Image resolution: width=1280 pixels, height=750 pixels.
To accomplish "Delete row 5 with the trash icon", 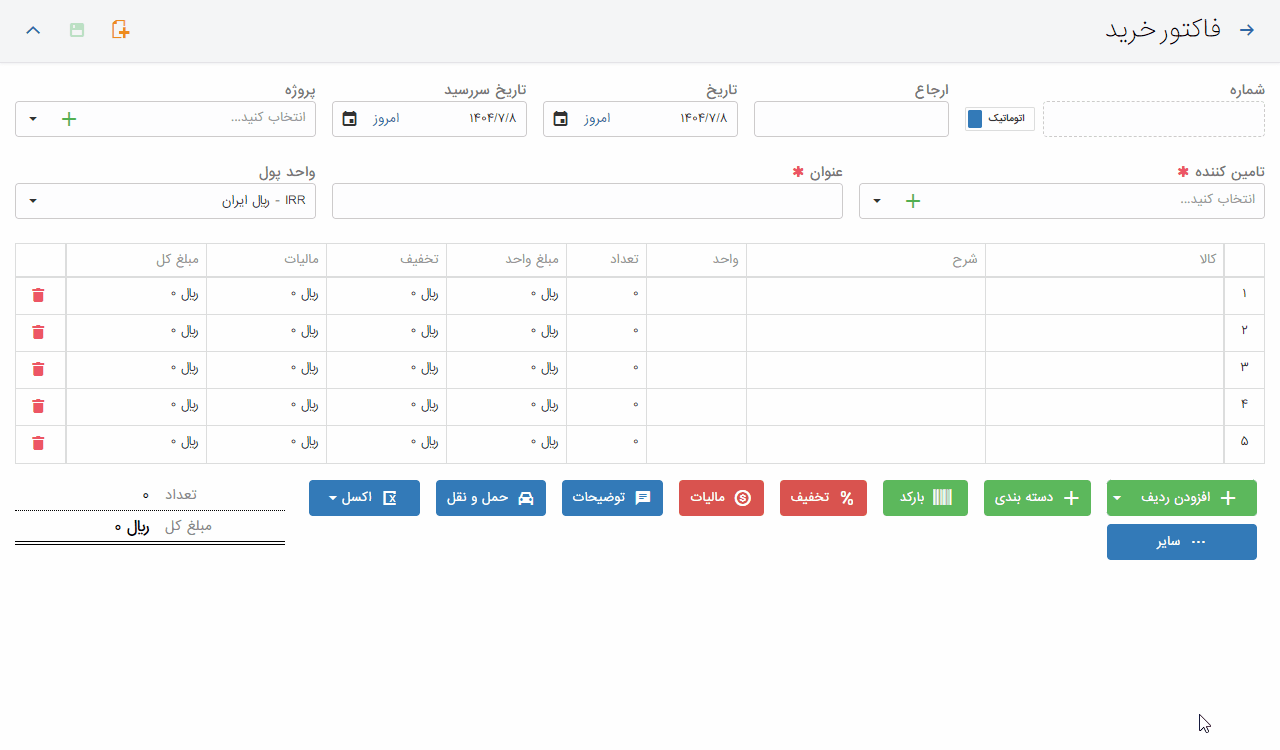I will click(x=38, y=443).
